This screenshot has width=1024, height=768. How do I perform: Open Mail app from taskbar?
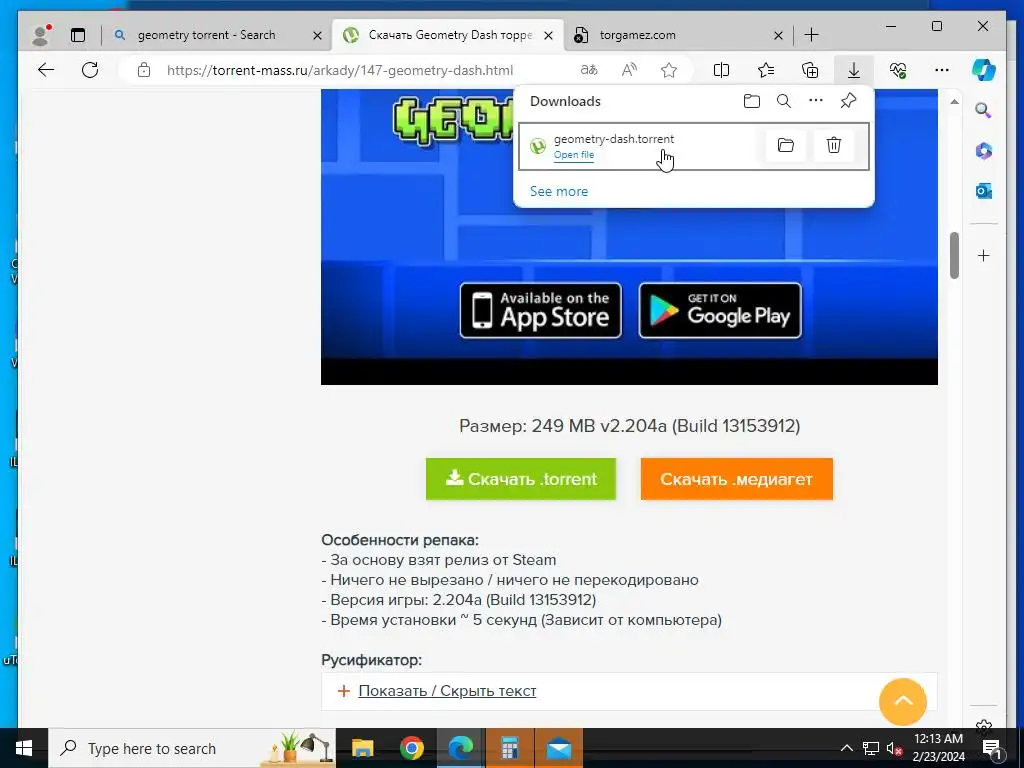(x=559, y=748)
